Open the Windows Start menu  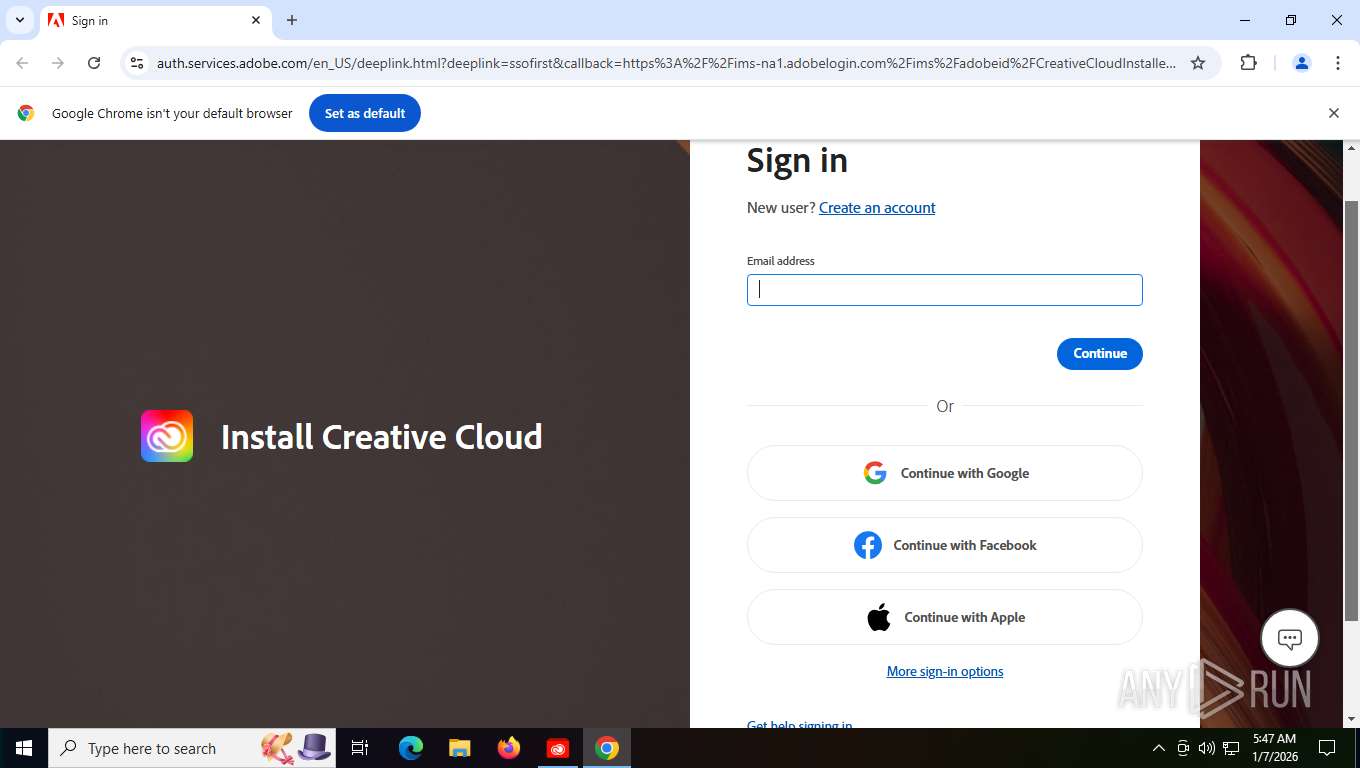pyautogui.click(x=24, y=748)
